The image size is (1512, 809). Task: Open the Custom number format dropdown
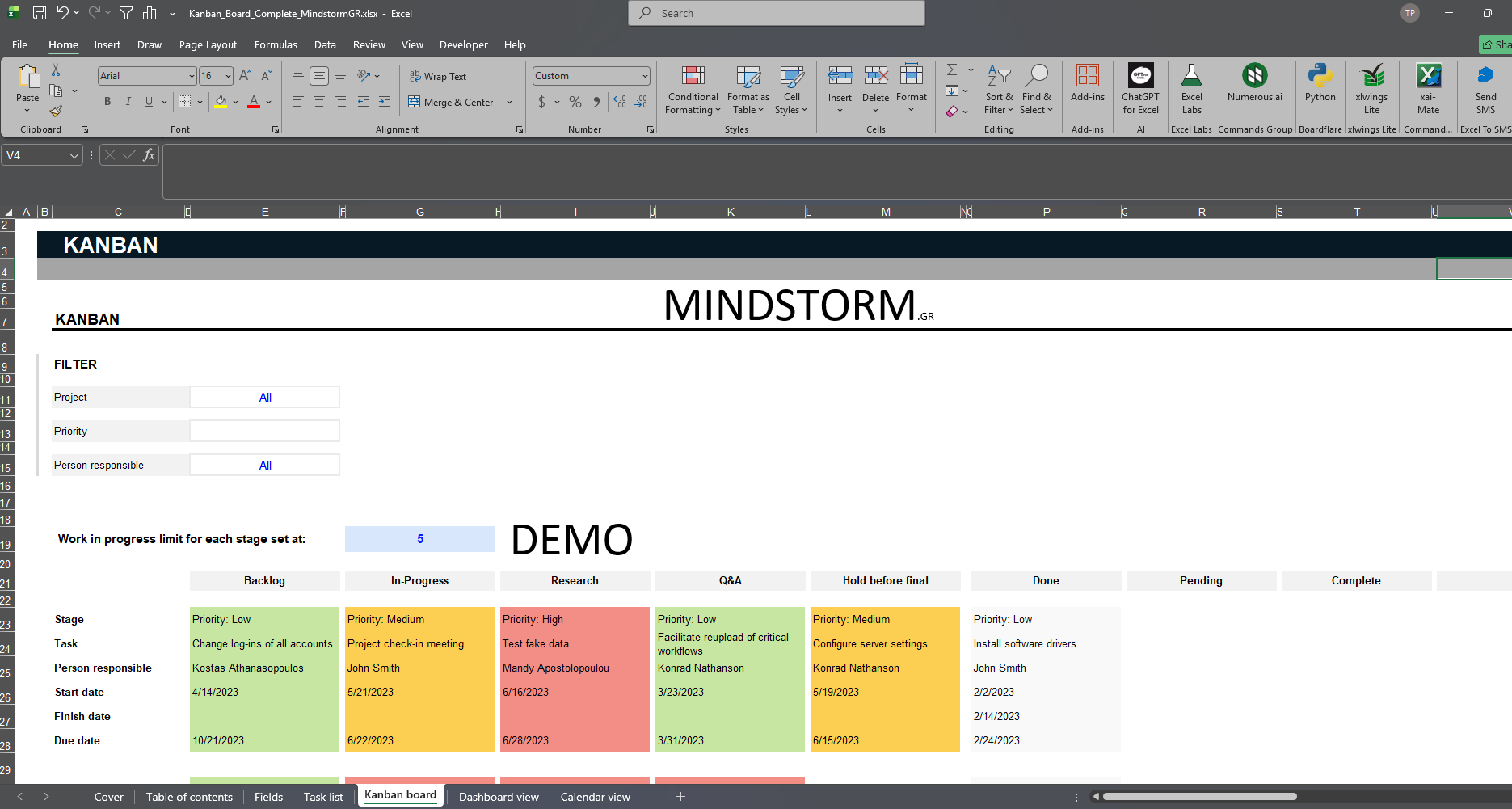pyautogui.click(x=645, y=76)
